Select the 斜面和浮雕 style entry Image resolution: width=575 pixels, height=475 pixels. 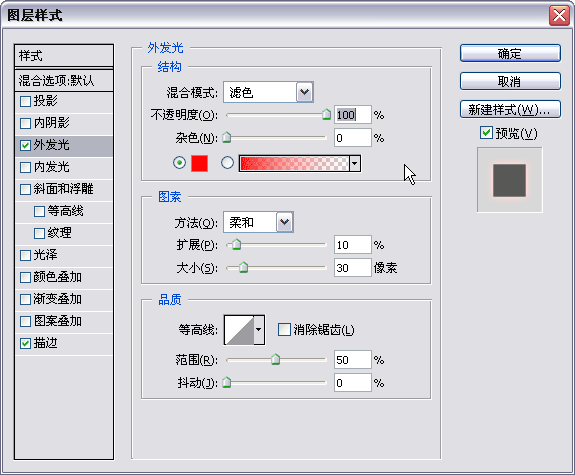point(64,189)
